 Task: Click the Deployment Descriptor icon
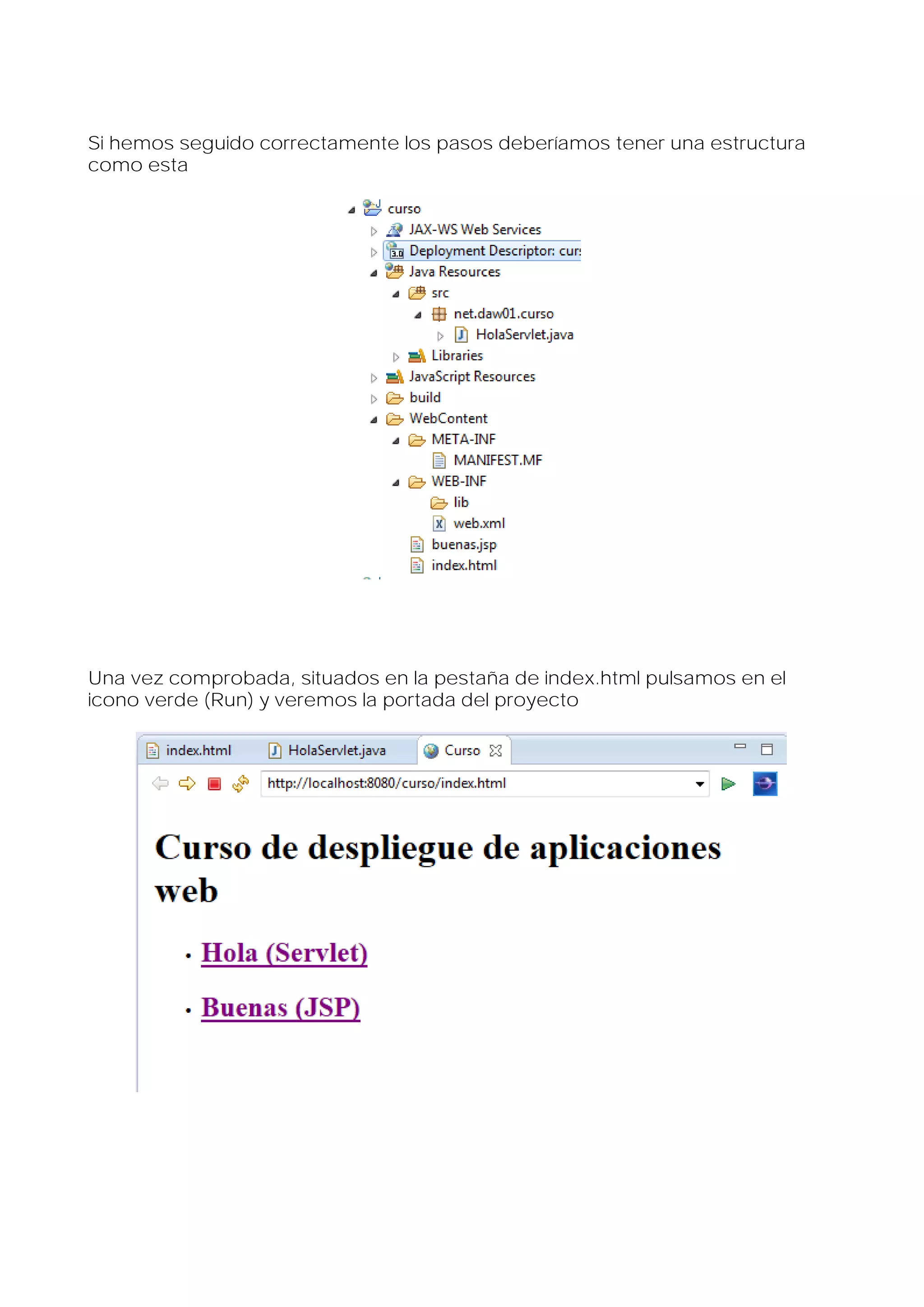click(395, 250)
